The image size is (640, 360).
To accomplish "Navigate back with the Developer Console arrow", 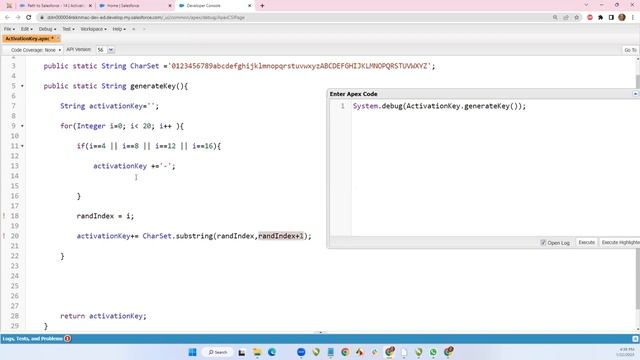I will click(x=133, y=29).
